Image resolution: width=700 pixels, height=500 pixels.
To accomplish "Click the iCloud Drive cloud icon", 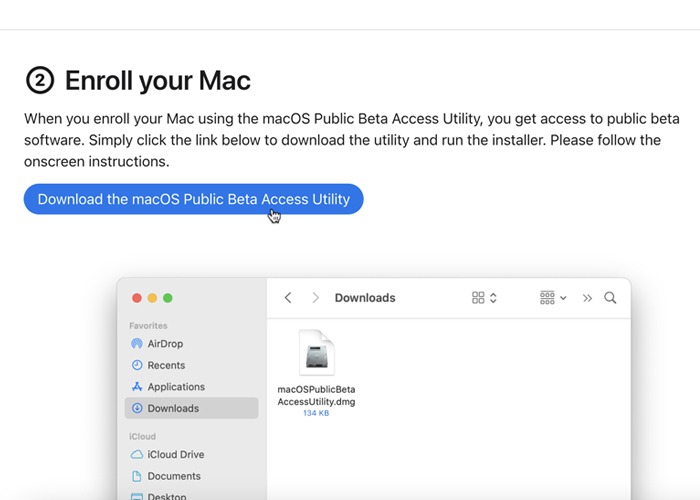I will (137, 454).
